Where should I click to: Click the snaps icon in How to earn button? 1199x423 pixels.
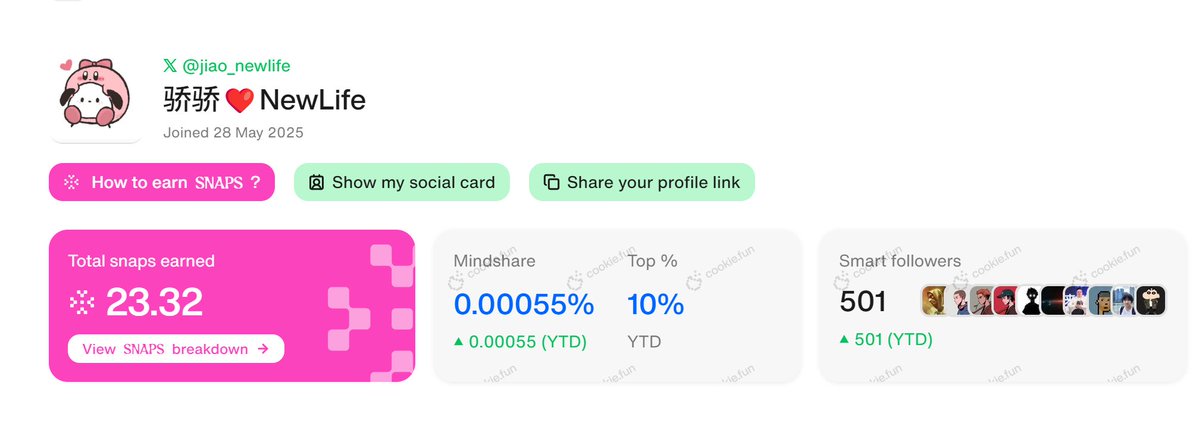(72, 182)
